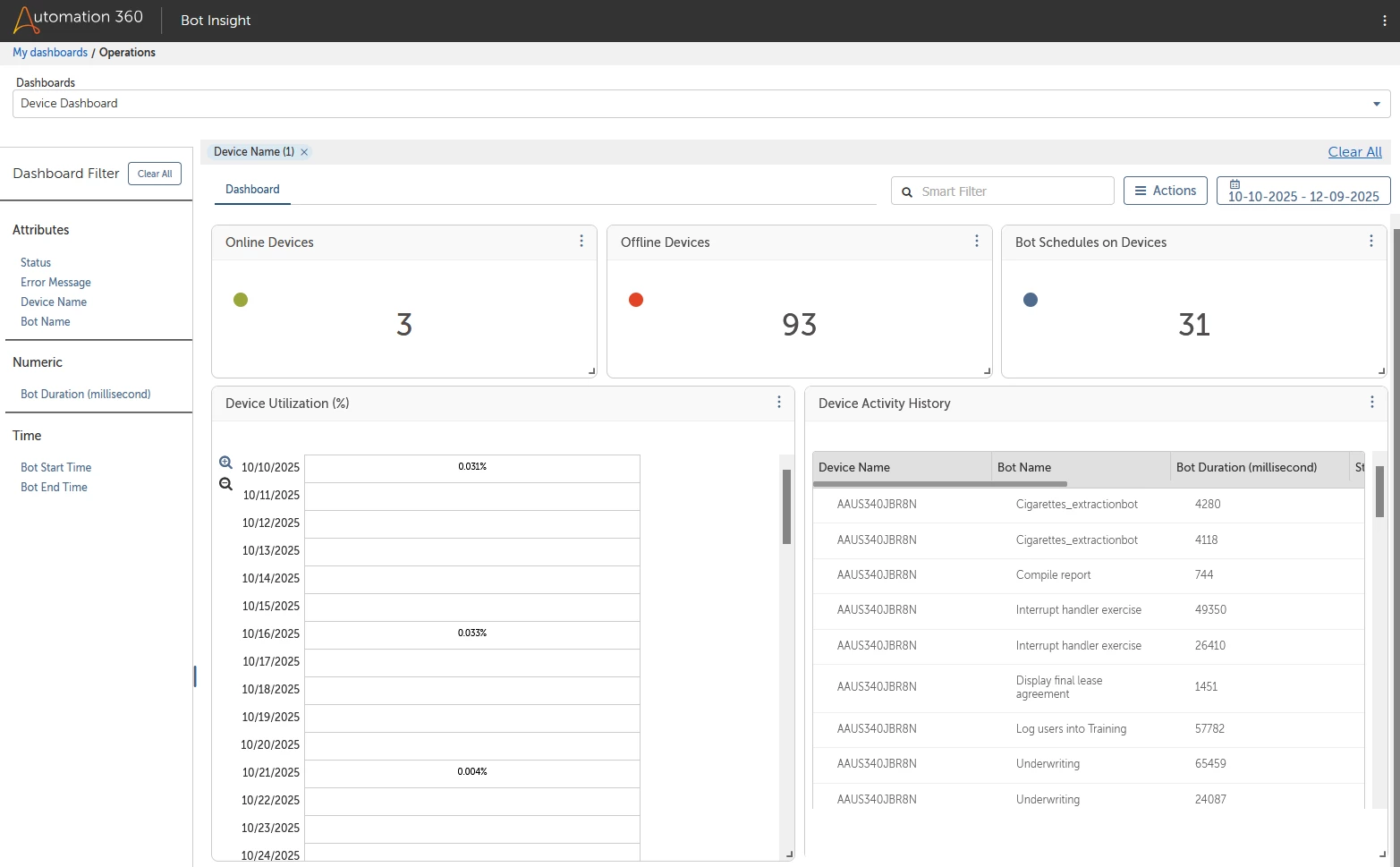Select the Device Name attribute filter
The image size is (1400, 867).
pyautogui.click(x=54, y=302)
